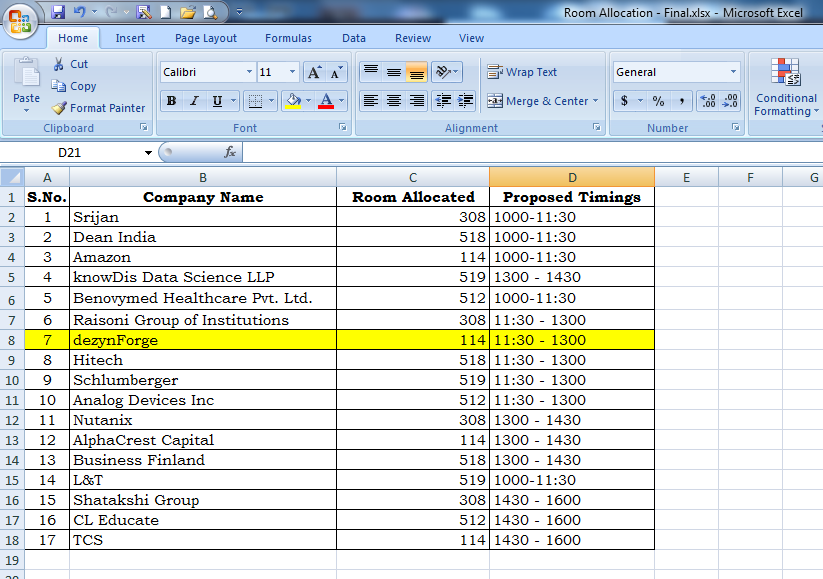Copy the selected cells
The width and height of the screenshot is (823, 579).
(74, 86)
